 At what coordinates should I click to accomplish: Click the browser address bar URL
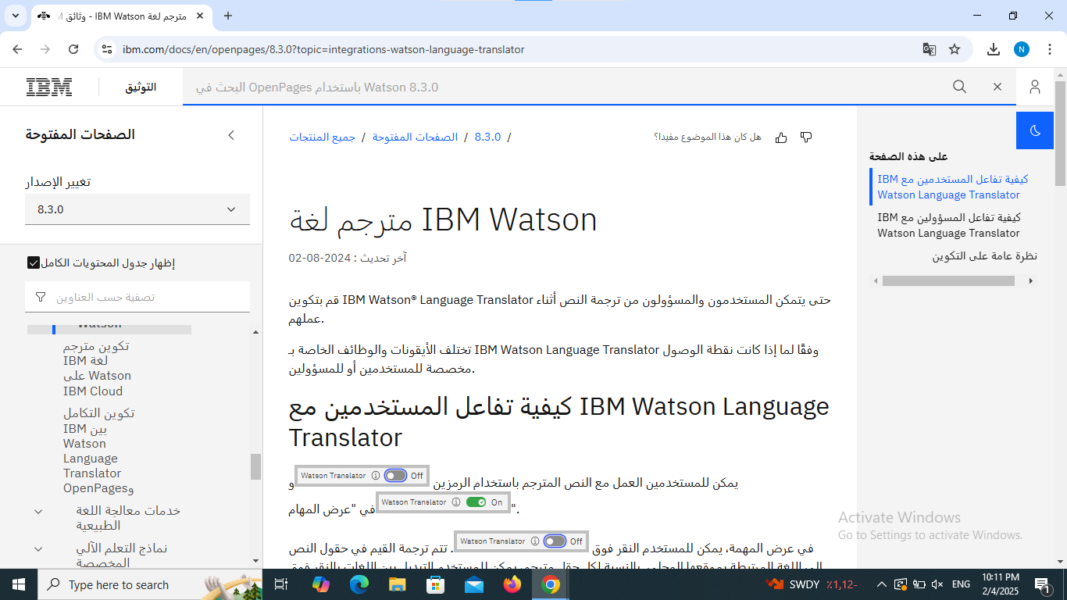point(323,49)
